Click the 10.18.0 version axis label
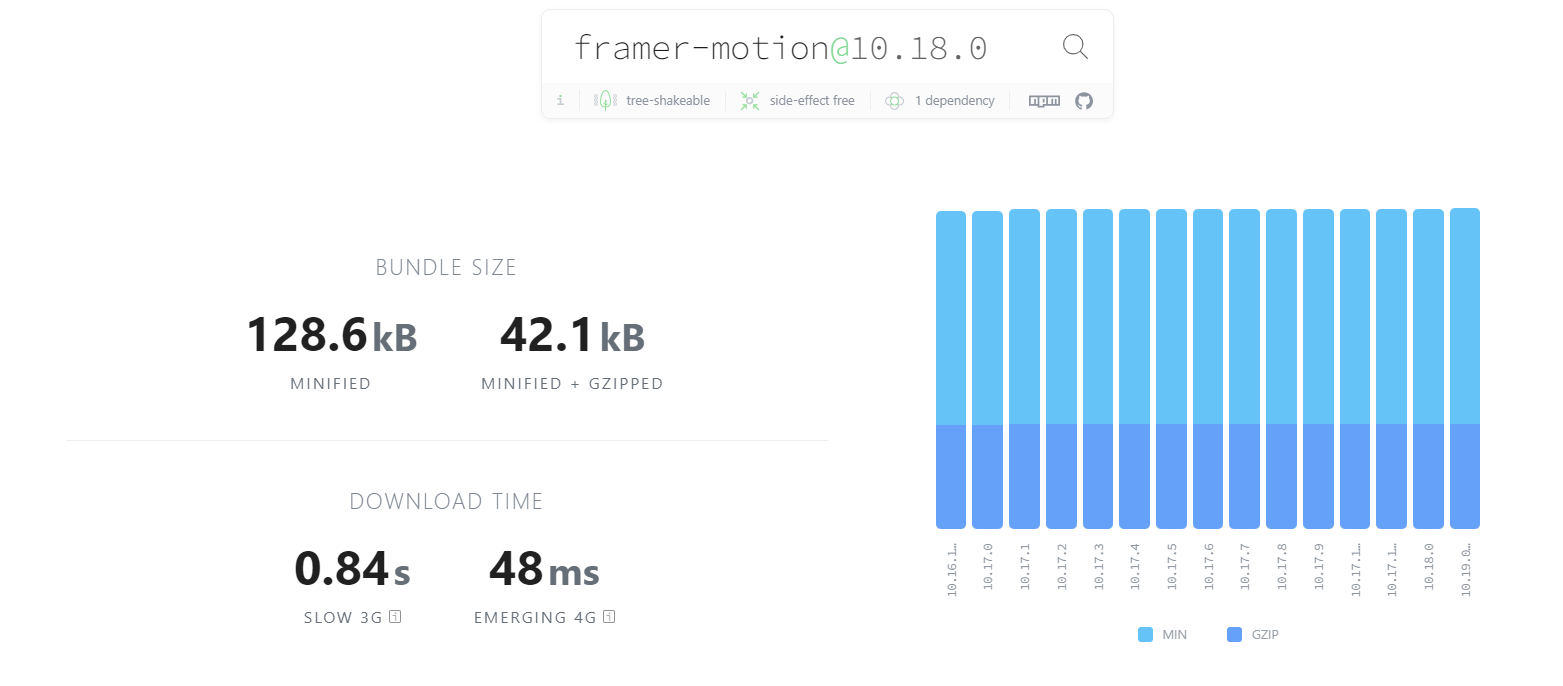 1429,569
